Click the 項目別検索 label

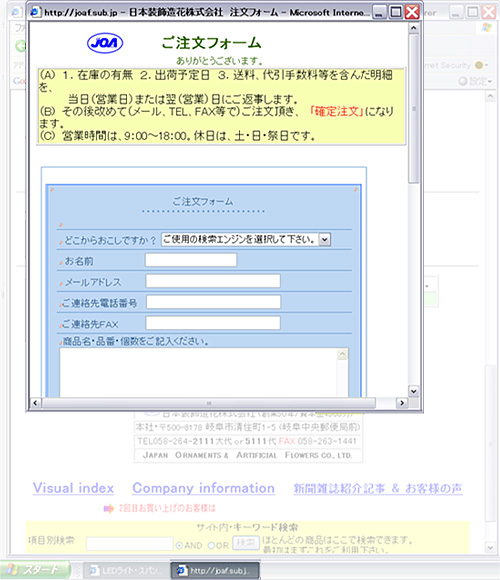(51, 540)
